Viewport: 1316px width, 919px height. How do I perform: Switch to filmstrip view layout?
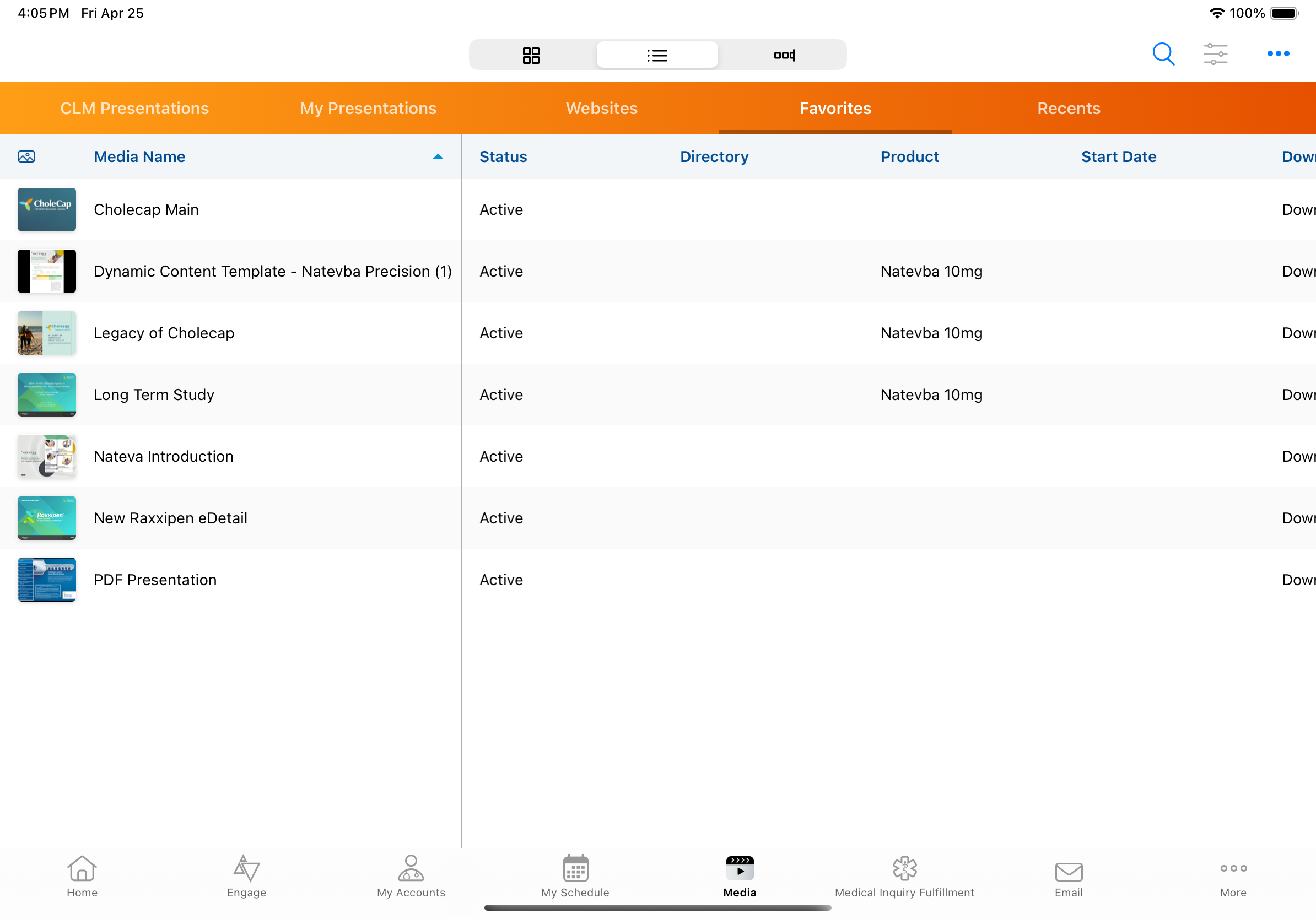(784, 55)
